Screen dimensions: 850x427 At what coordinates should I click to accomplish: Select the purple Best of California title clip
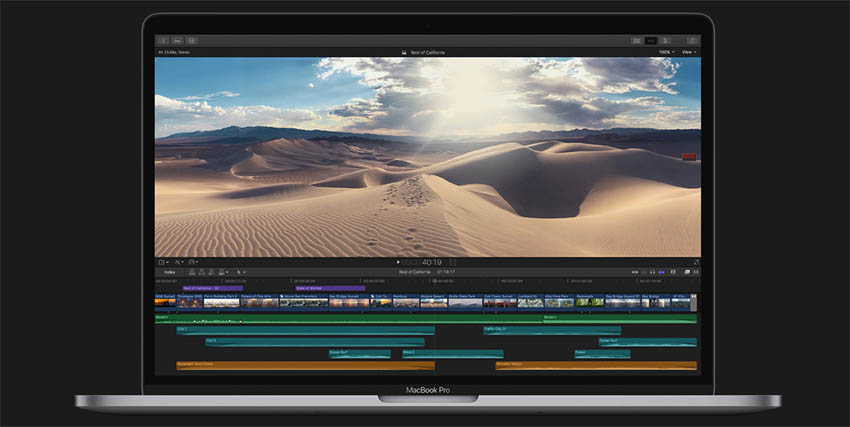point(212,288)
